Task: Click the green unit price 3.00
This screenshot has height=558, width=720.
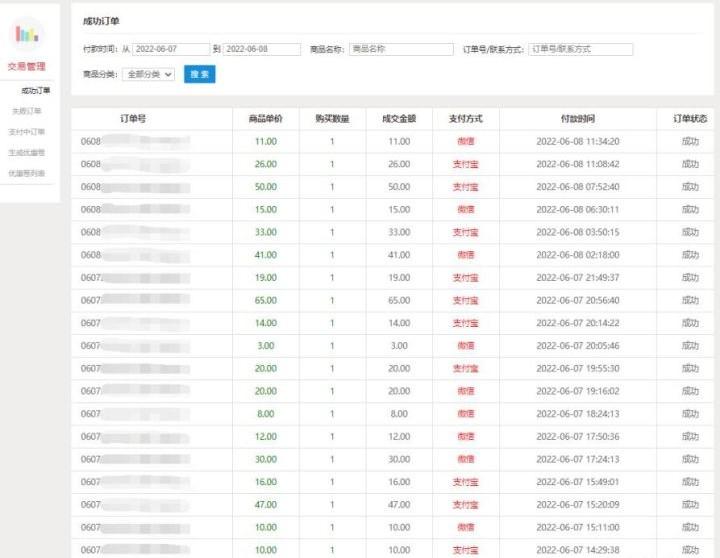Action: tap(266, 346)
